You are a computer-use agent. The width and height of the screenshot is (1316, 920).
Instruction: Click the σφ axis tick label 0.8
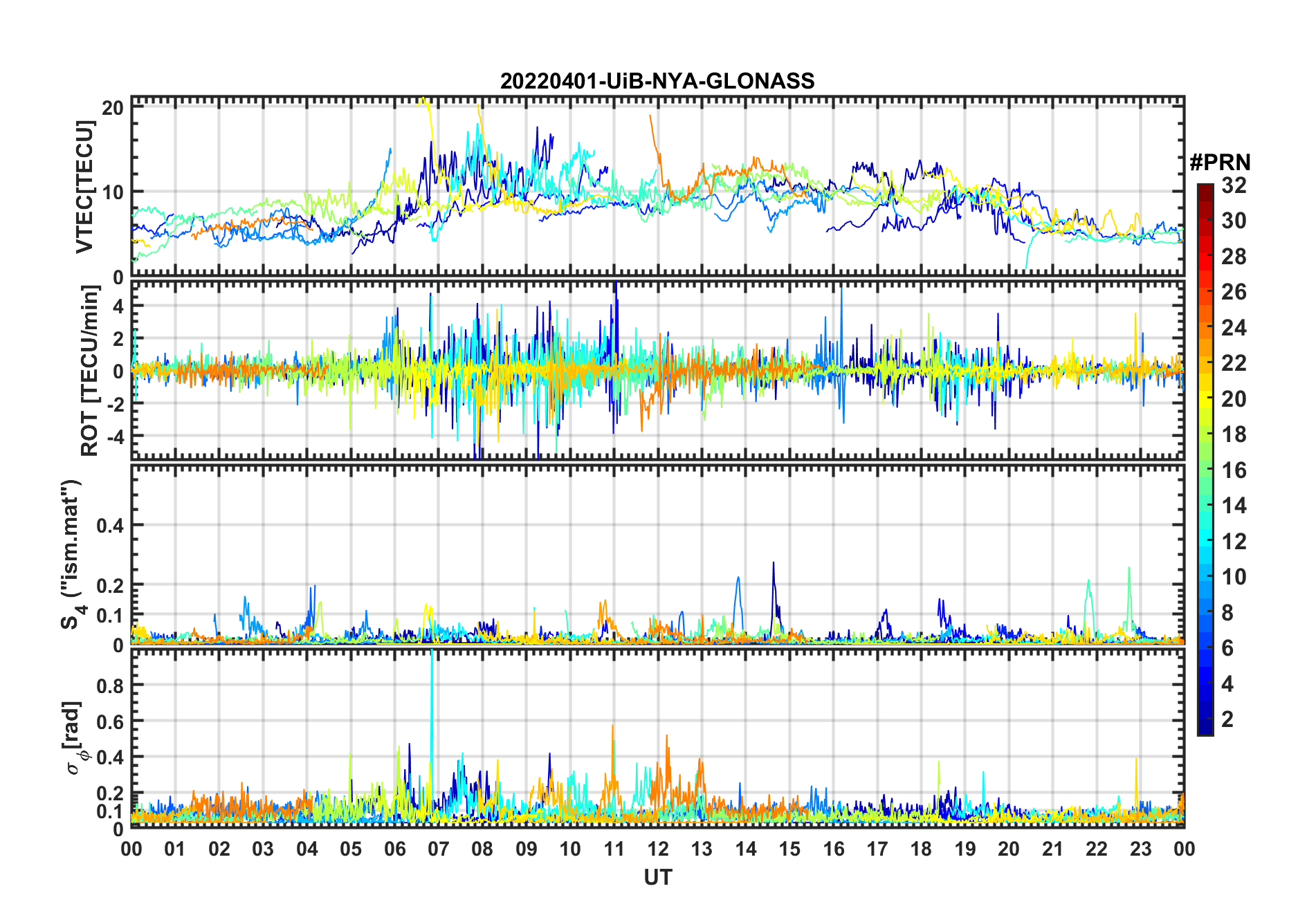click(x=110, y=686)
